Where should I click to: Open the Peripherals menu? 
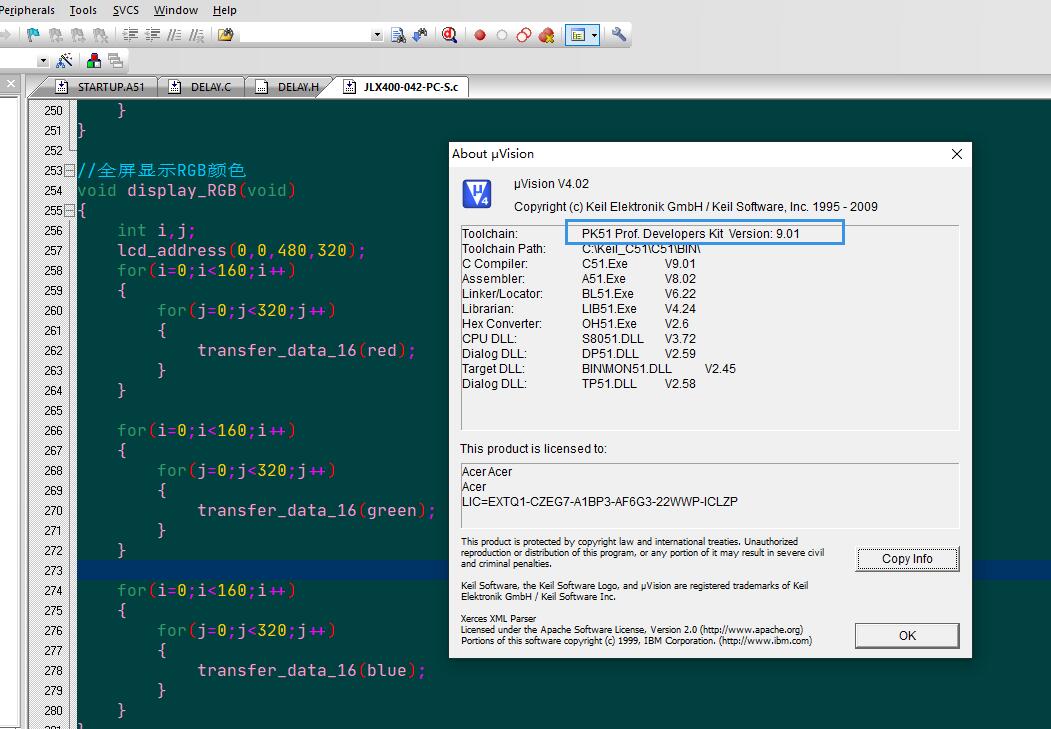pos(27,10)
